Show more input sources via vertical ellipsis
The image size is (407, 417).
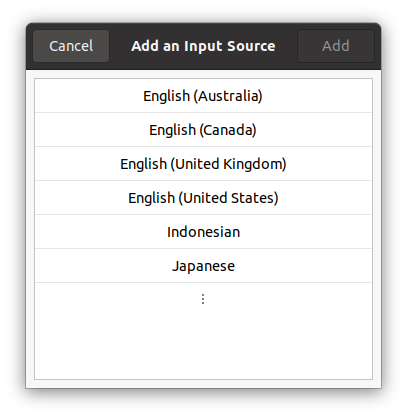coord(203,299)
